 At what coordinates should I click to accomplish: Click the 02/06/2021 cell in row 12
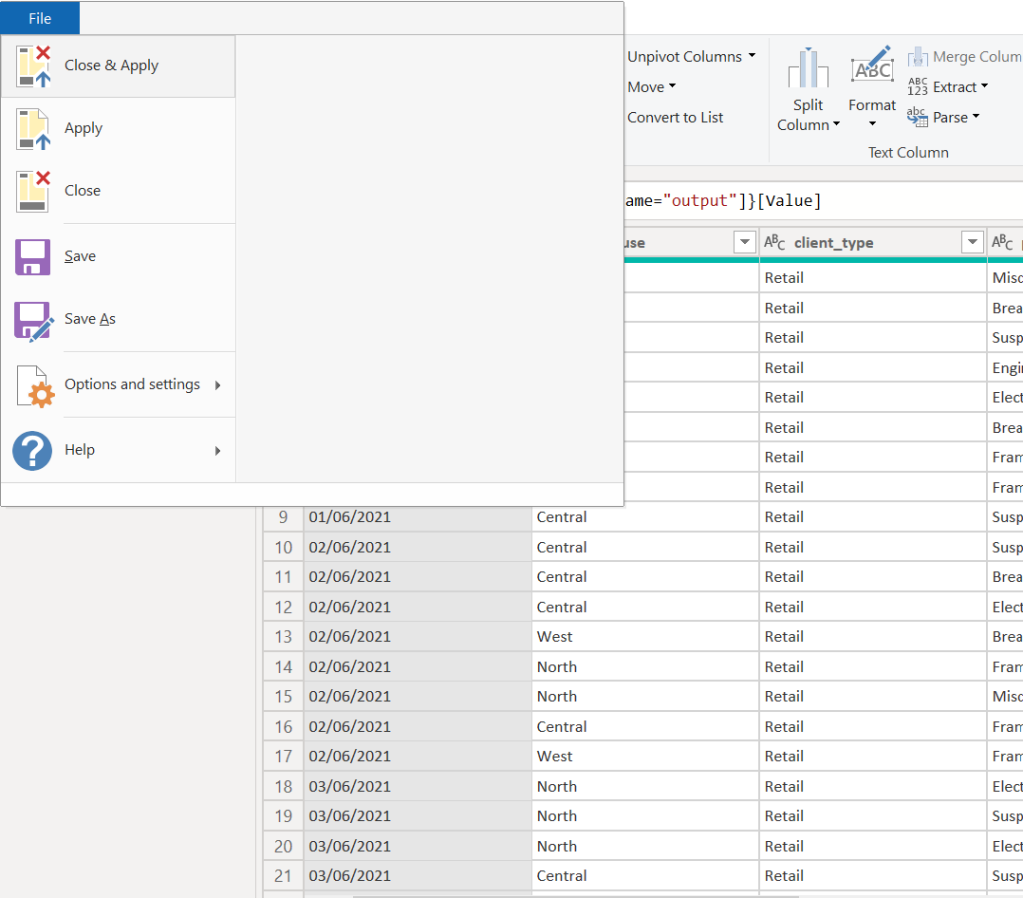click(418, 607)
